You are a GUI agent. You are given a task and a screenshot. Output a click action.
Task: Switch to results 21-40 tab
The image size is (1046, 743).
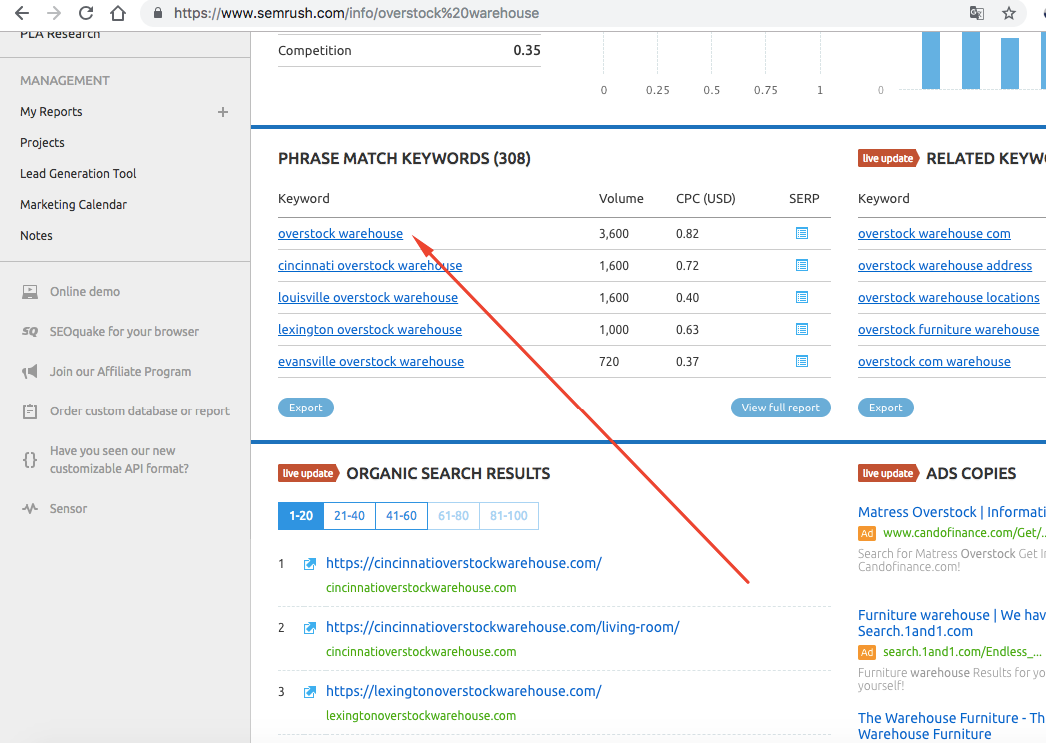(x=350, y=516)
